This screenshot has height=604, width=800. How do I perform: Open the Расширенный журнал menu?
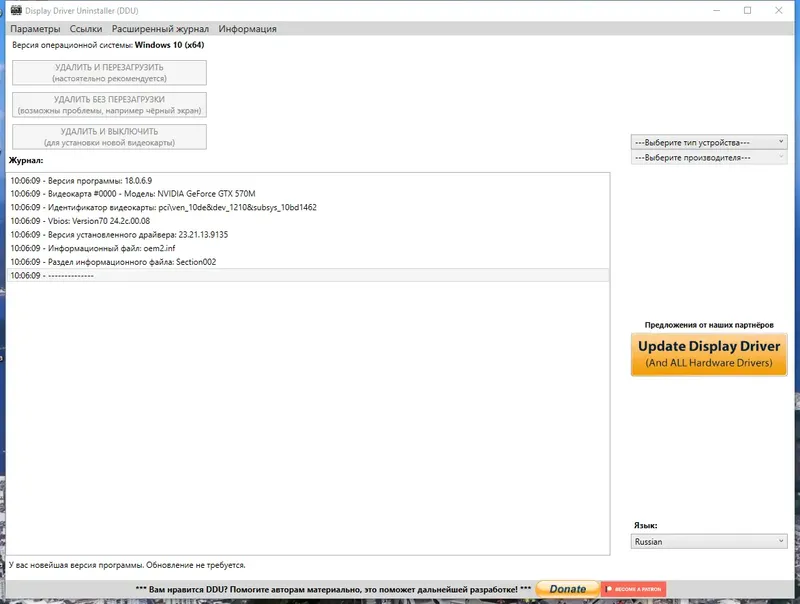[x=167, y=29]
